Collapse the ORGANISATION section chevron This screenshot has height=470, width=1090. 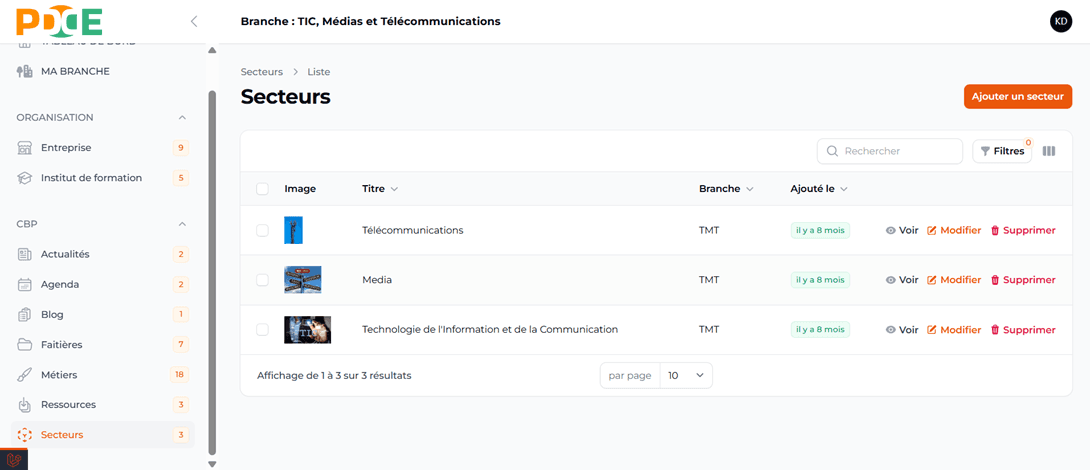(182, 118)
